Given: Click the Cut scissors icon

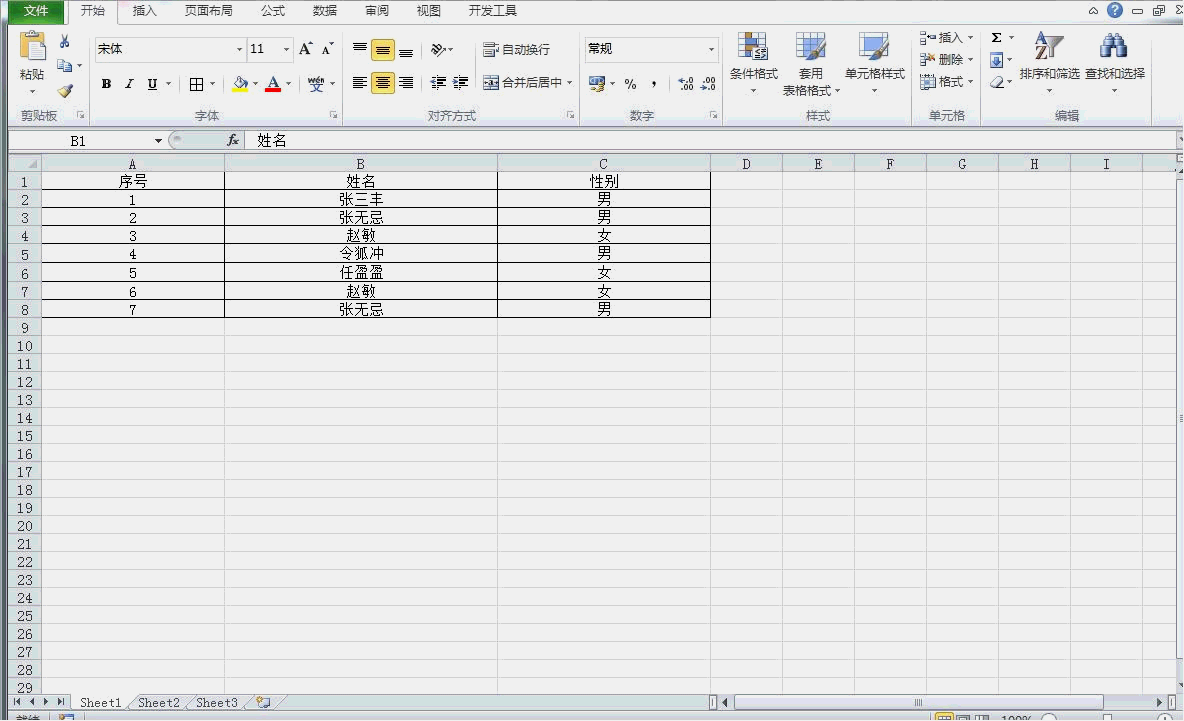Looking at the screenshot, I should click(x=65, y=42).
